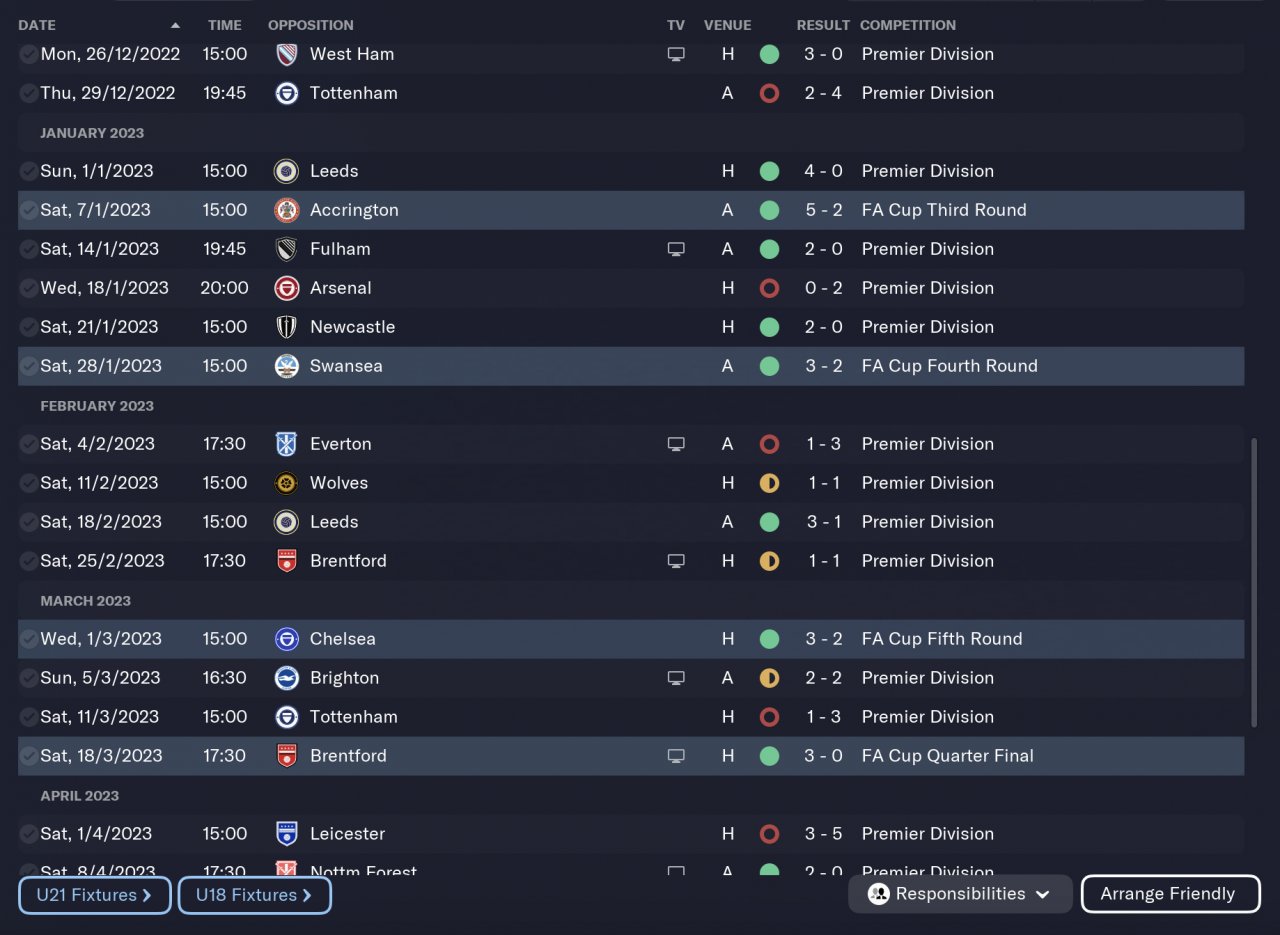Viewport: 1280px width, 935px height.
Task: Open the Responsibilities dropdown
Action: click(960, 894)
